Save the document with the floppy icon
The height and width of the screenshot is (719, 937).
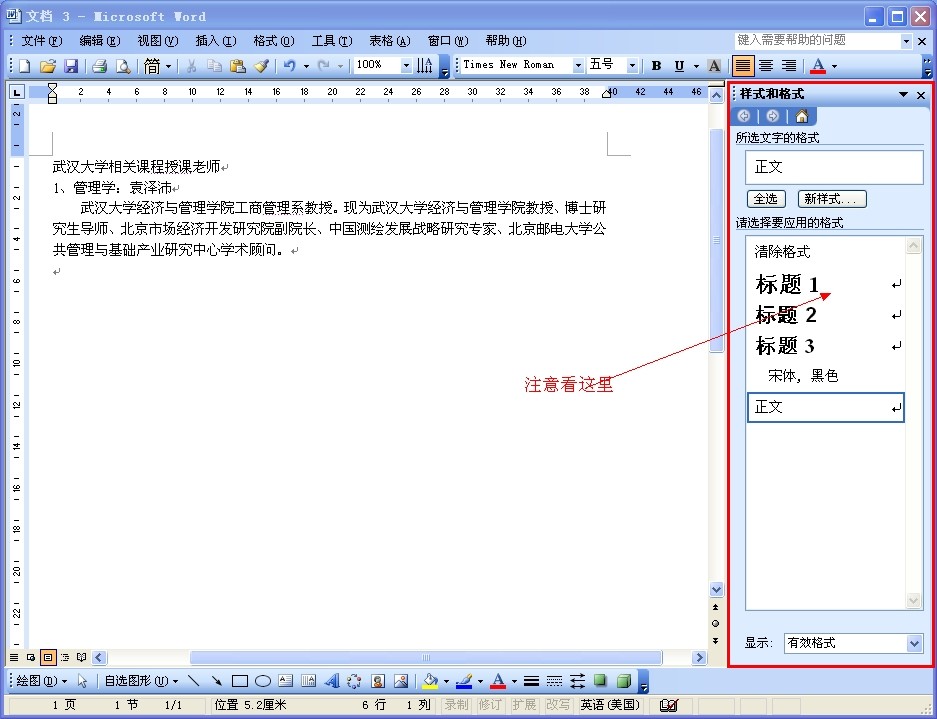click(71, 66)
